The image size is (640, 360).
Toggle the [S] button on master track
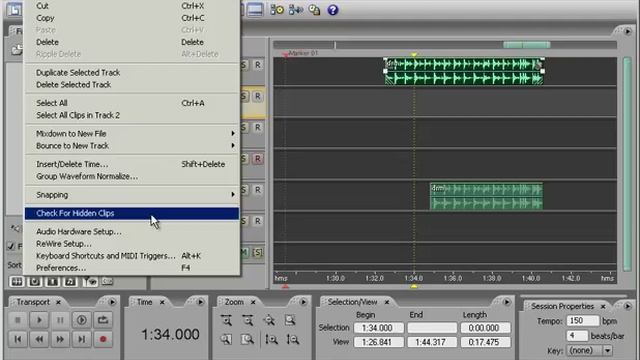click(258, 253)
